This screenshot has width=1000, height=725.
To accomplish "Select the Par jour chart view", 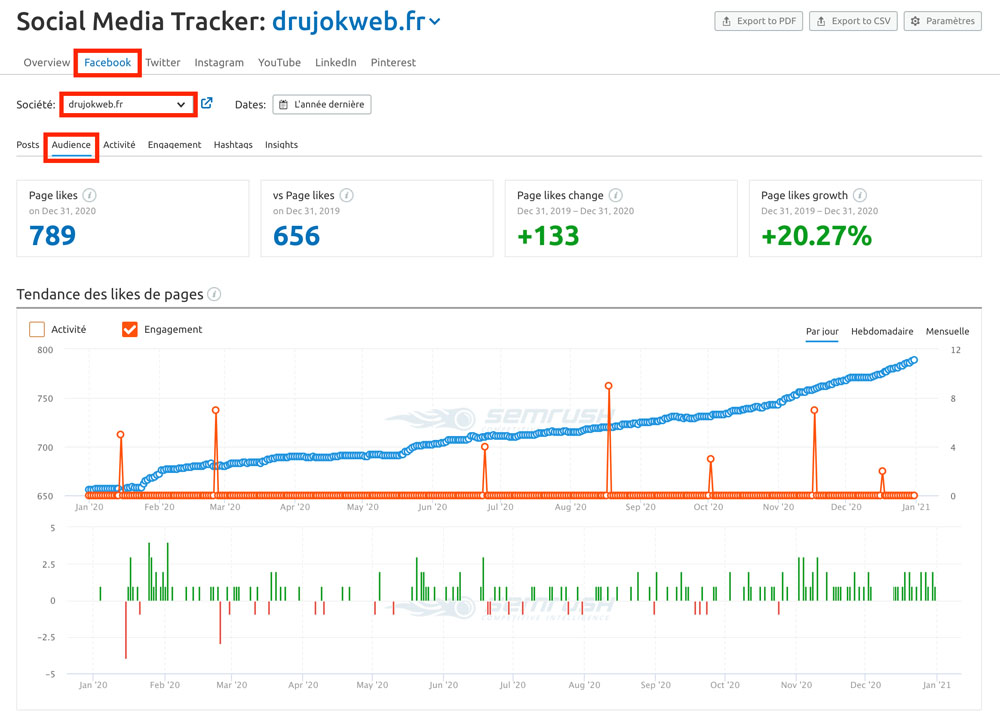I will (x=822, y=332).
